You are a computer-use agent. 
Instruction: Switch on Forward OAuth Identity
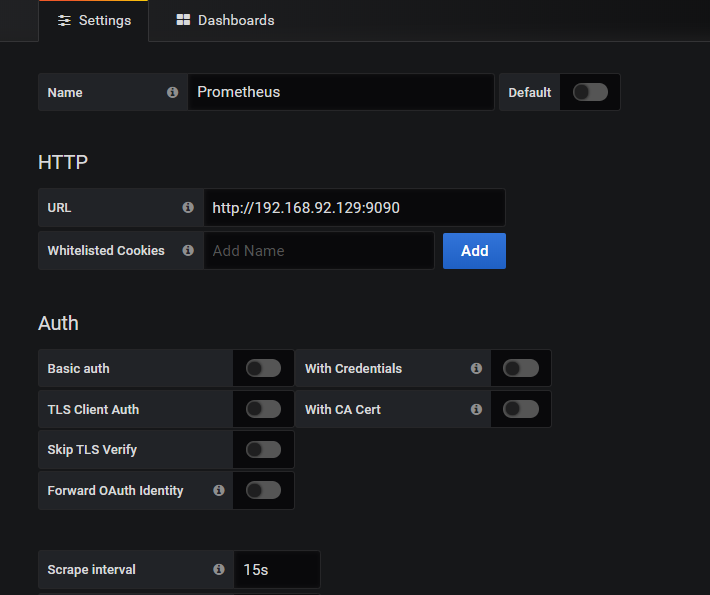point(264,491)
